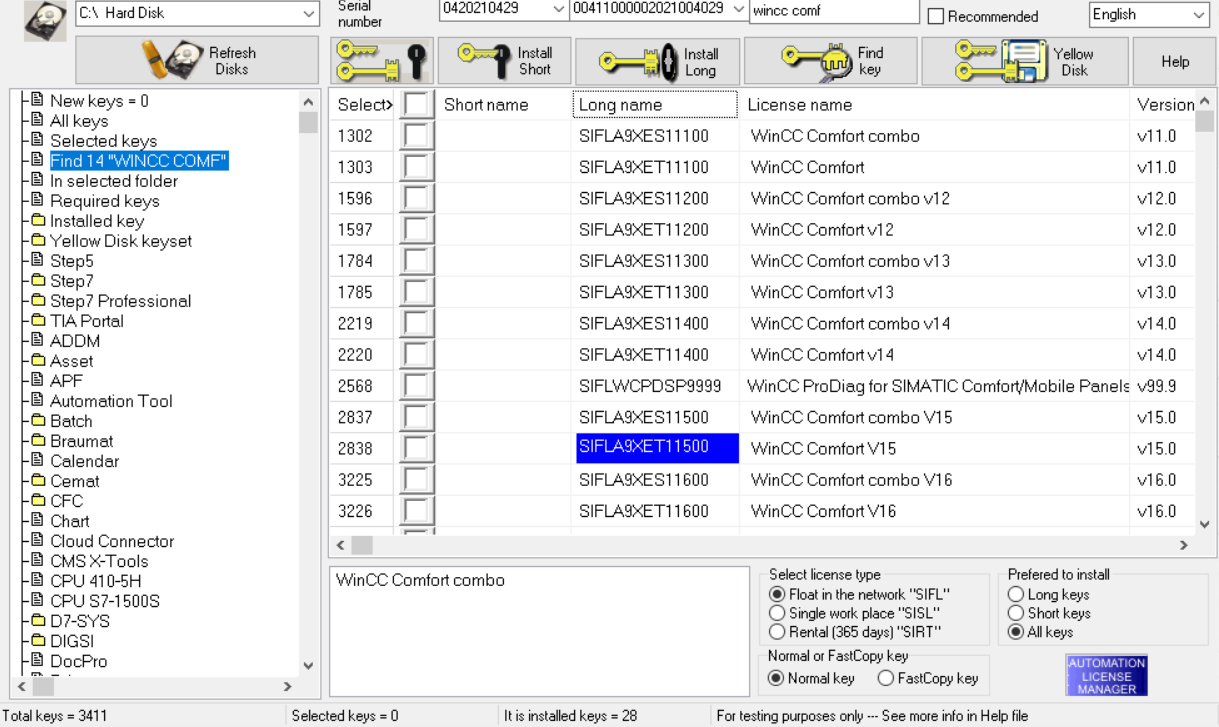The image size is (1219, 727).
Task: Toggle the select-all checkbox in header
Action: (417, 105)
